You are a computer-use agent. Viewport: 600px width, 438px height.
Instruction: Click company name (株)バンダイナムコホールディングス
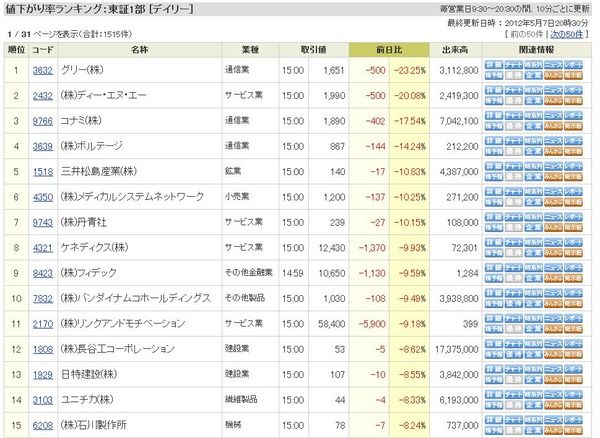pos(136,298)
